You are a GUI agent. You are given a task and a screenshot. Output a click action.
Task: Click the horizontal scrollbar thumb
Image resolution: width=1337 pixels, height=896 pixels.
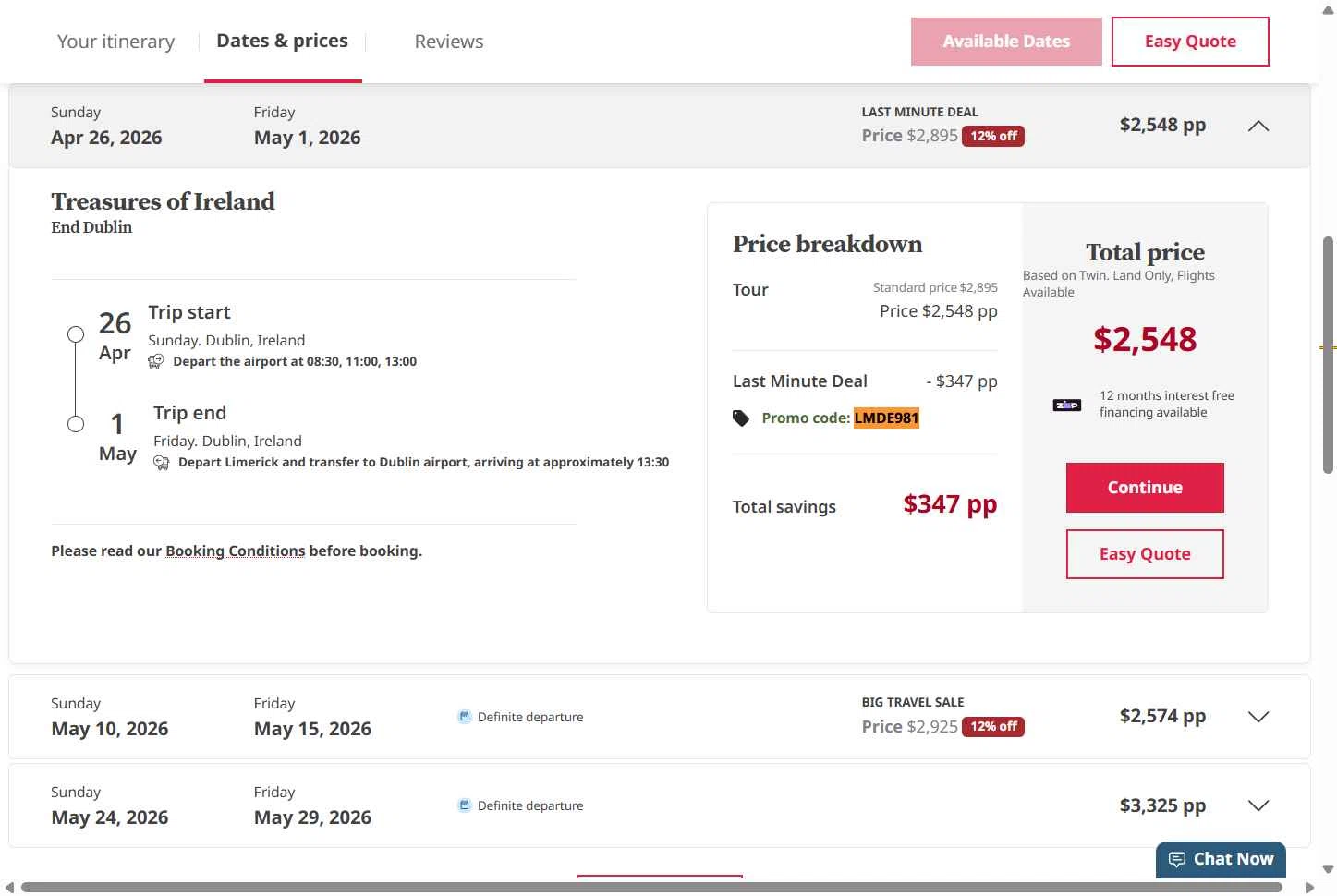coord(651,887)
